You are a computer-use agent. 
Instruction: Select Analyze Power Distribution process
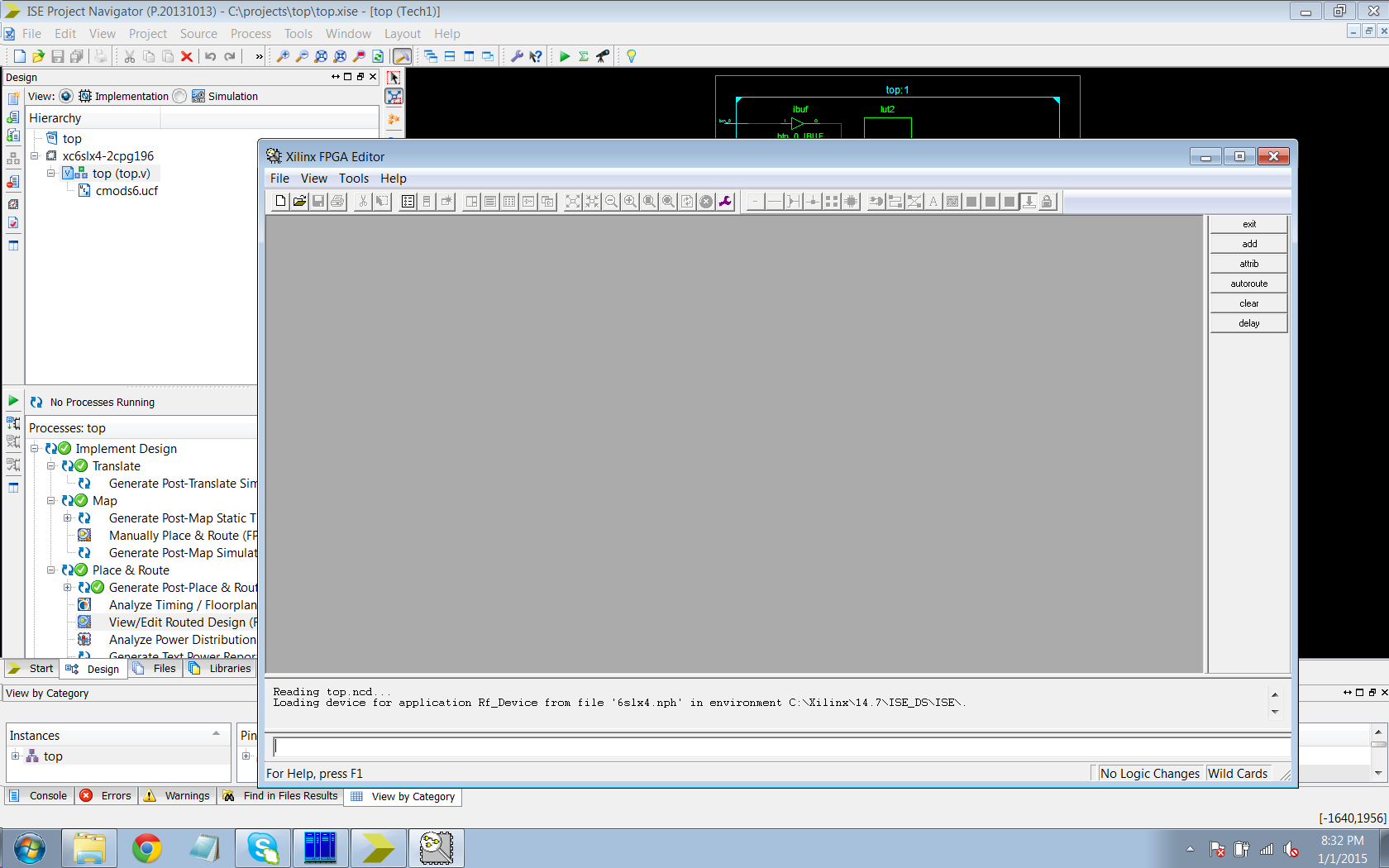click(x=182, y=639)
